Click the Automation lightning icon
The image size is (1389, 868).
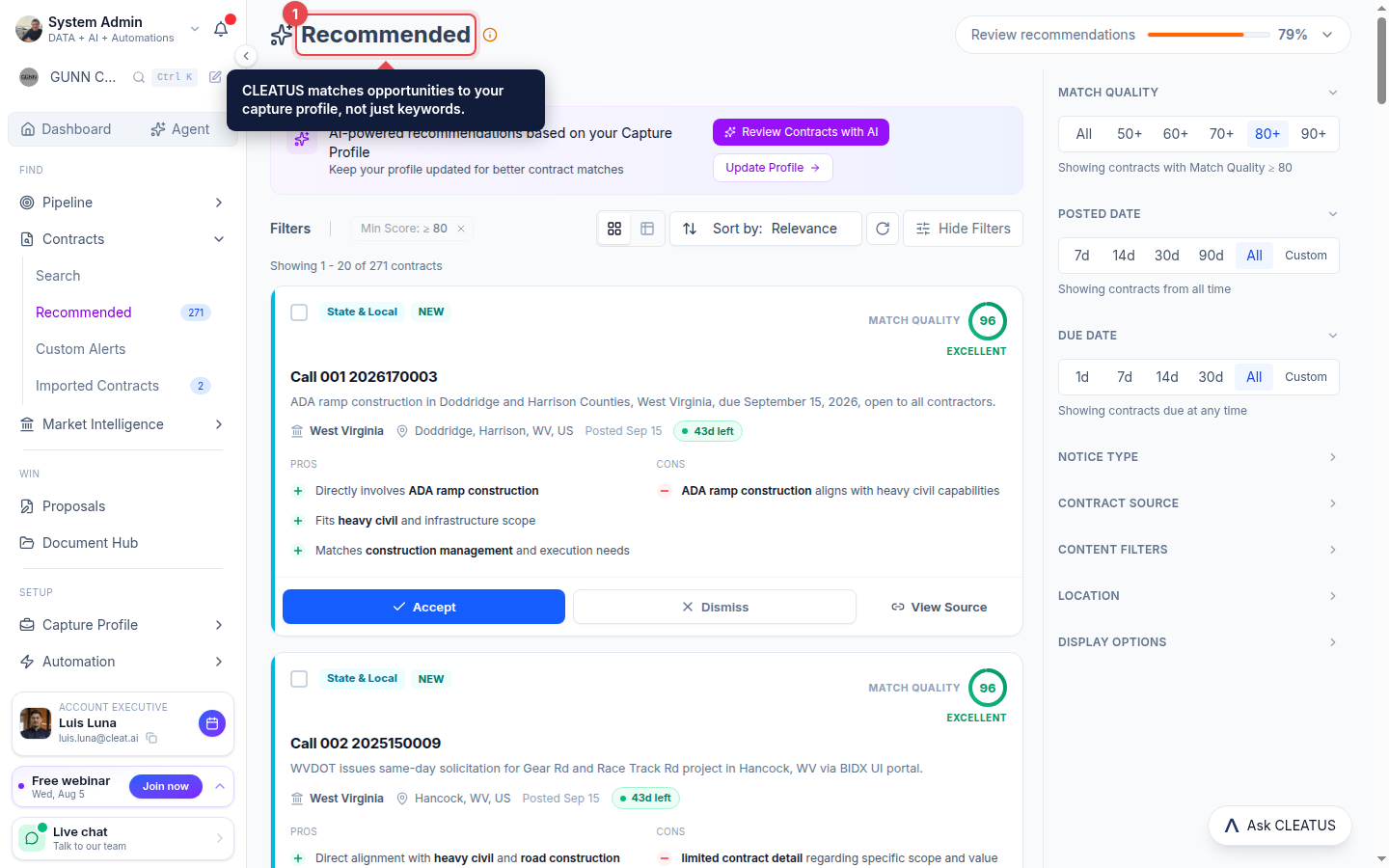coord(27,662)
